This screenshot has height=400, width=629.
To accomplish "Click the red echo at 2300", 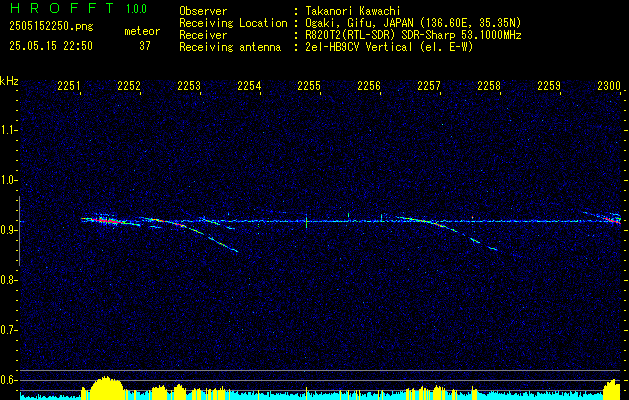I will coord(614,220).
